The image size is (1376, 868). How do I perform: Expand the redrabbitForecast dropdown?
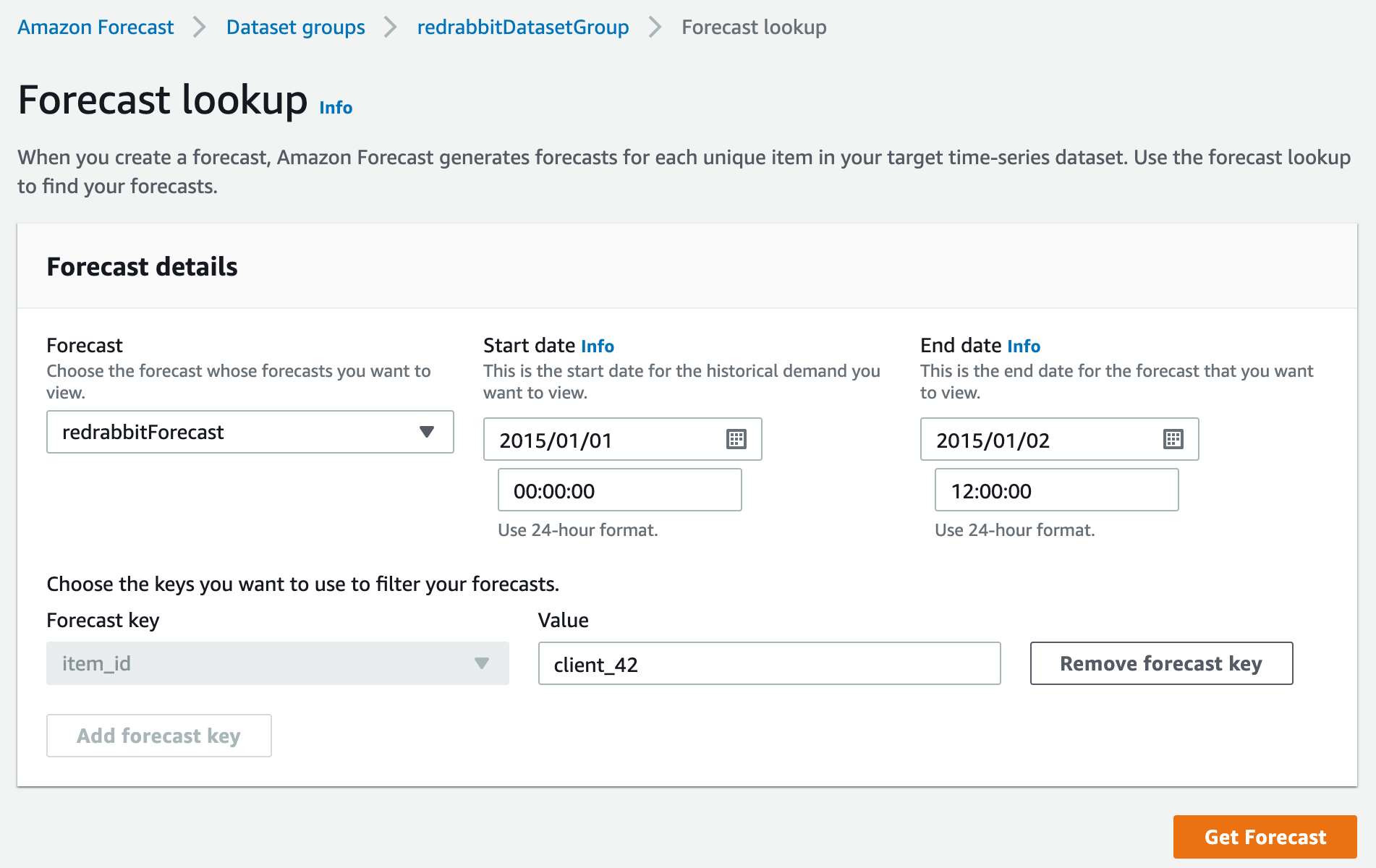[250, 432]
